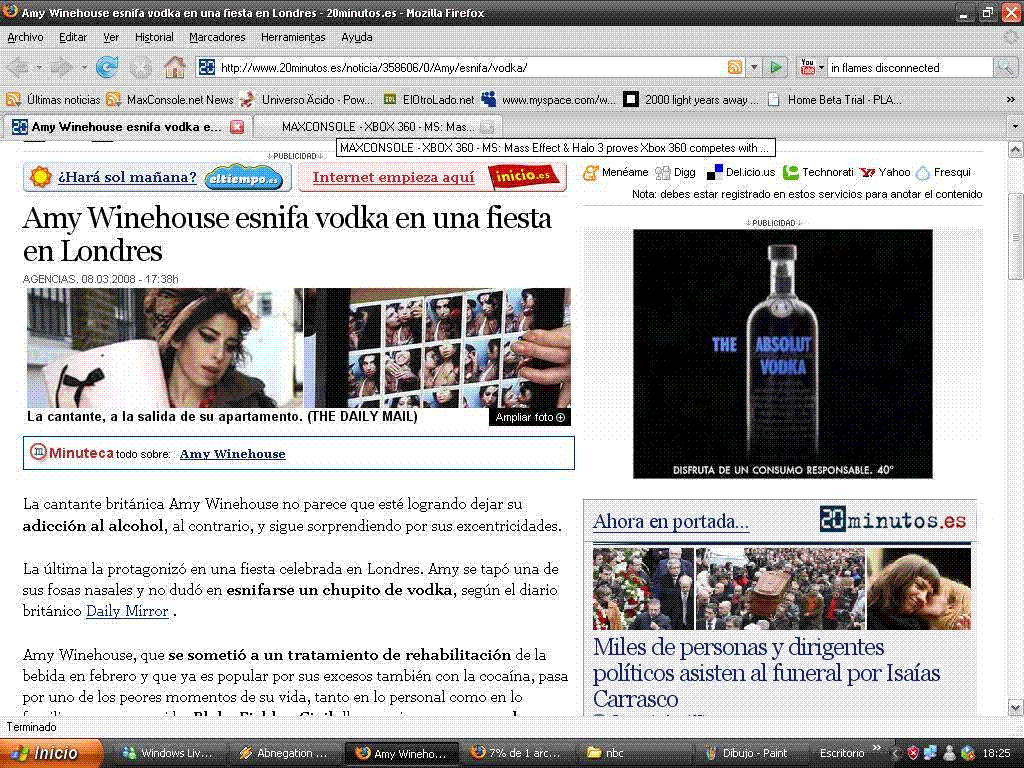
Task: Click the Ampliar foto button
Action: point(530,417)
